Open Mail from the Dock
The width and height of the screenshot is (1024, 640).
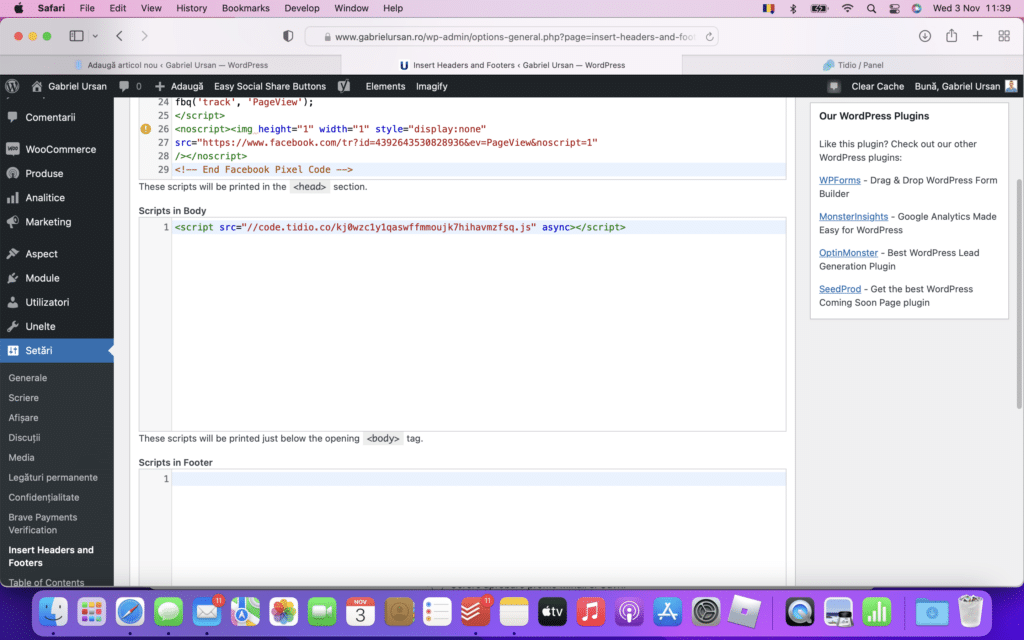(x=207, y=612)
